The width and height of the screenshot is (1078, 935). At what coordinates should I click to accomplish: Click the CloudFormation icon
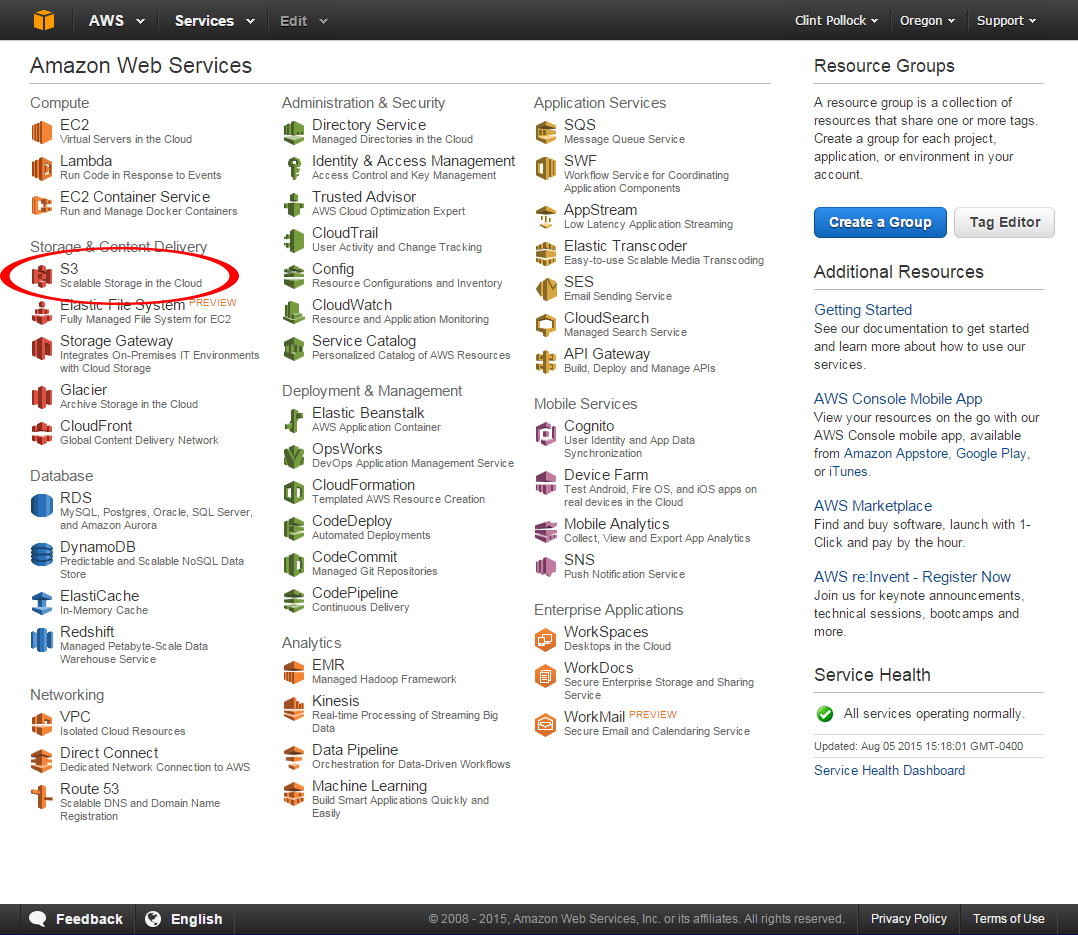point(294,492)
